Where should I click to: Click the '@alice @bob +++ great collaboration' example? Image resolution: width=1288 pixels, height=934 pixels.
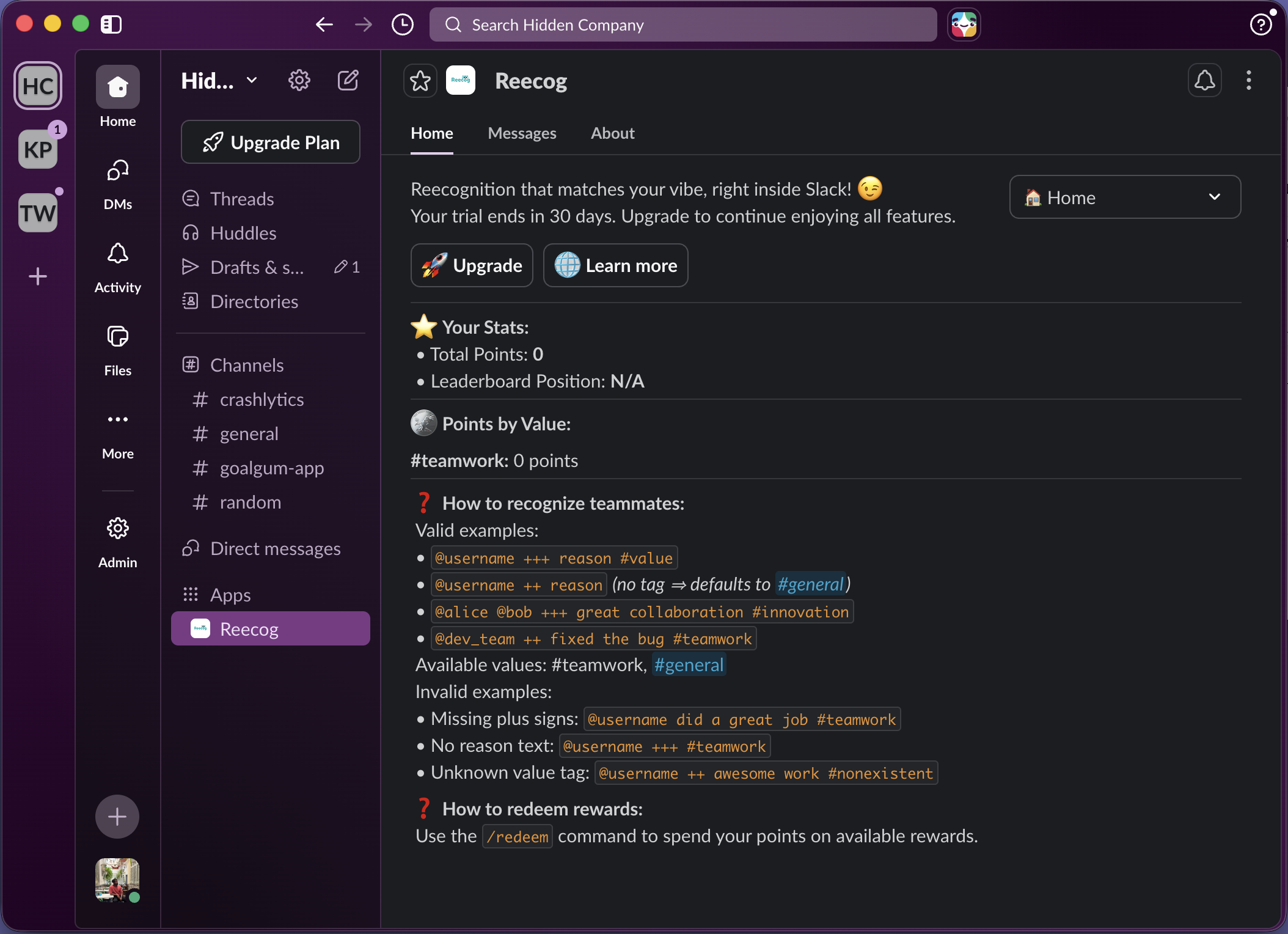(642, 612)
